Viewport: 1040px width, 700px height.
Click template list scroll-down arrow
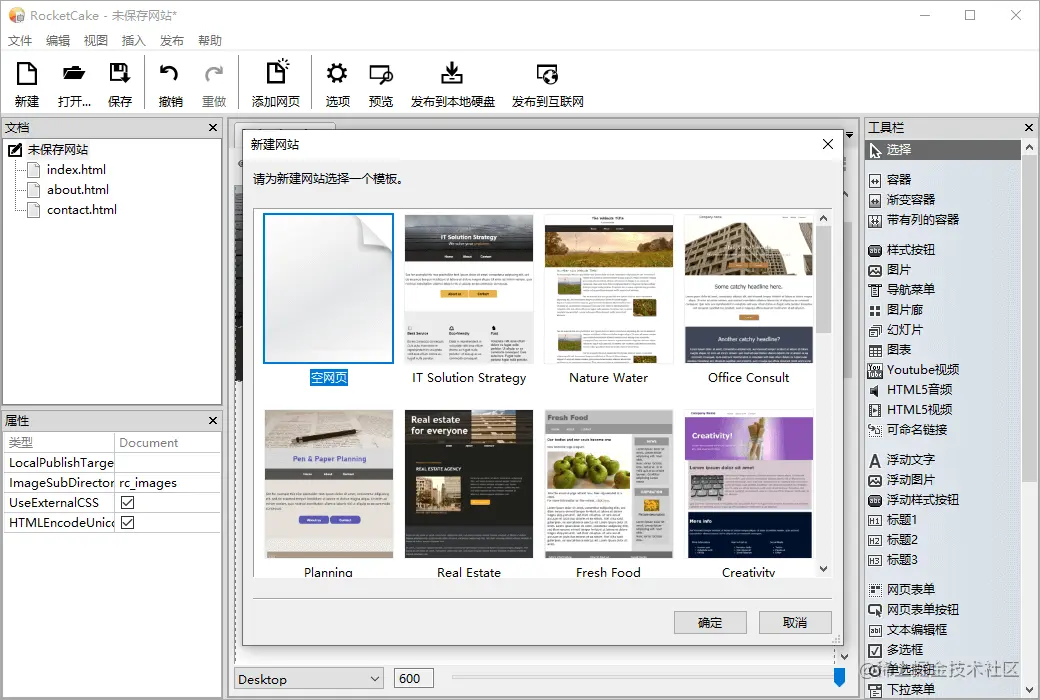pos(824,569)
